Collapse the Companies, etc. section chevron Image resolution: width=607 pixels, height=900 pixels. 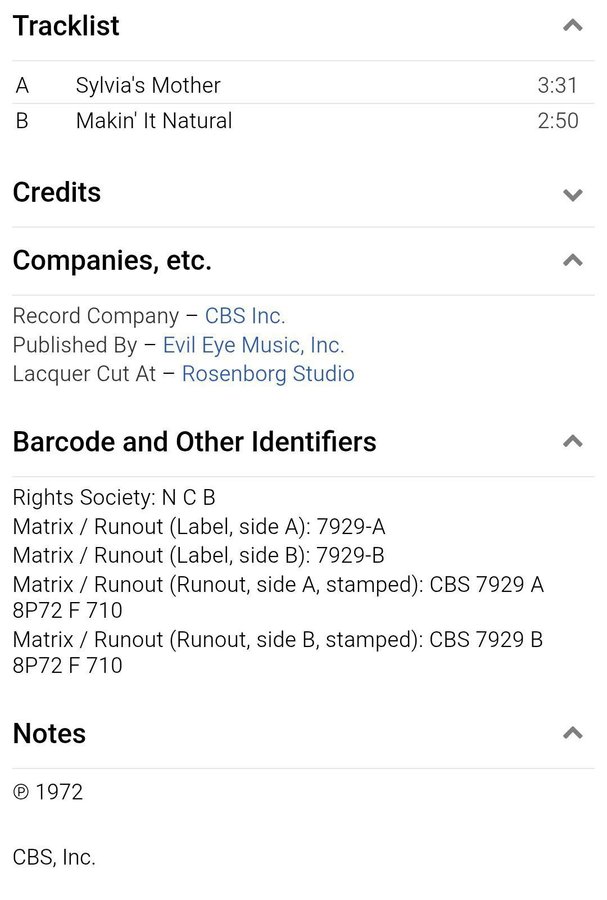pyautogui.click(x=573, y=261)
